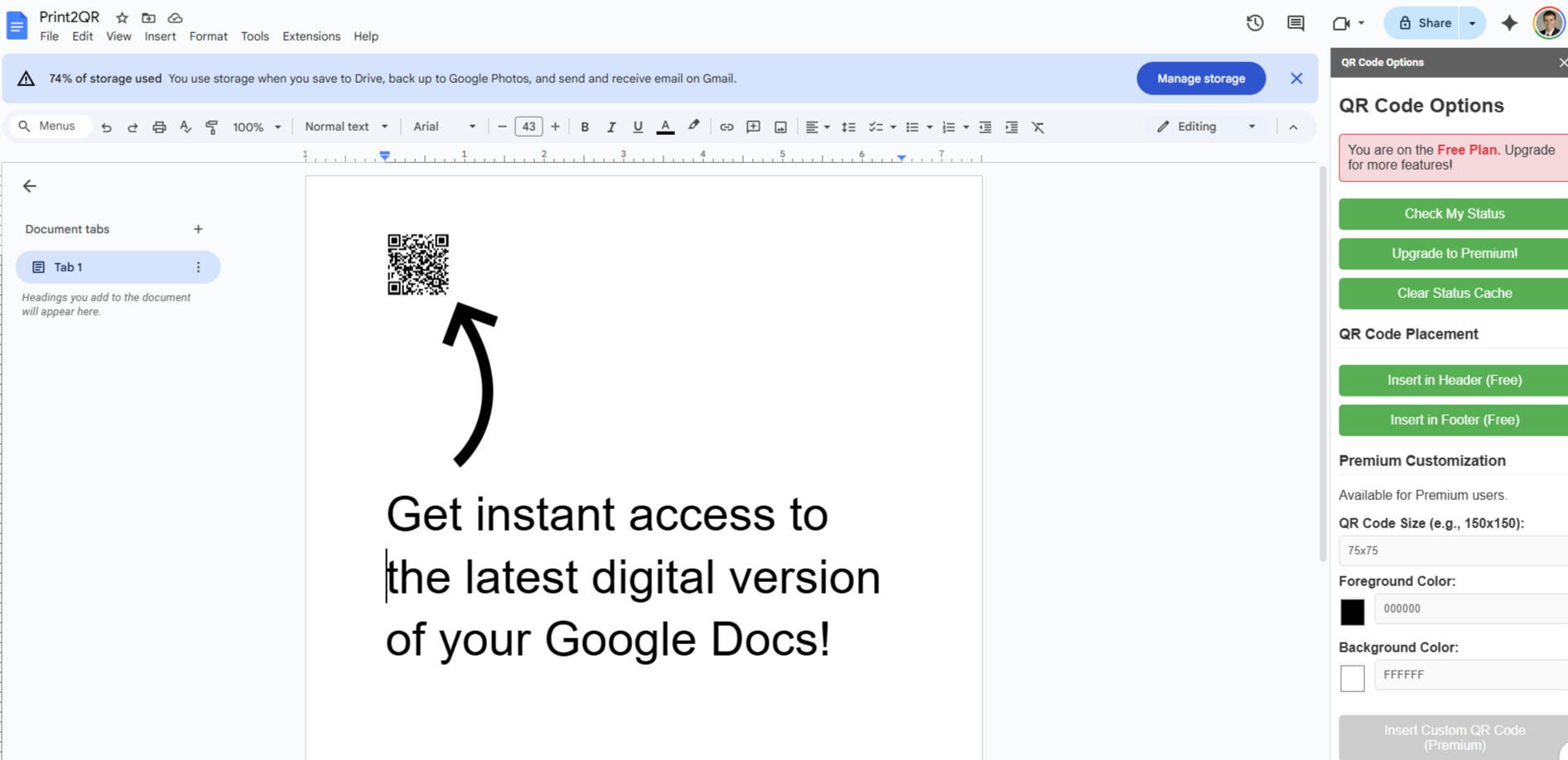Open the 100% zoom dropdown
Image resolution: width=1568 pixels, height=760 pixels.
pos(256,127)
